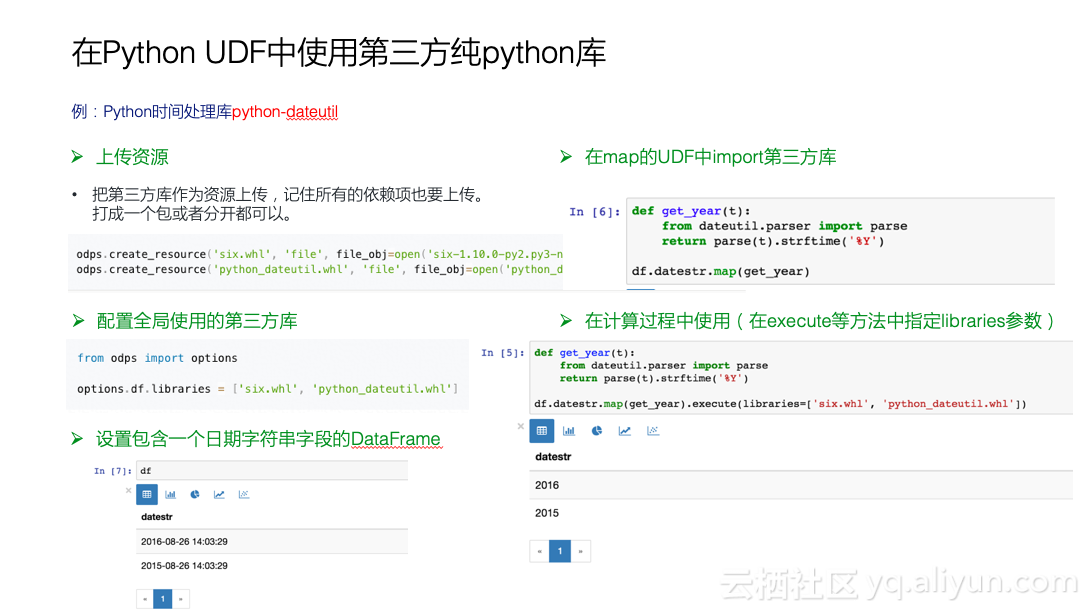The height and width of the screenshot is (612, 1090).
Task: Click the In [5] code cell
Action: click(801, 378)
